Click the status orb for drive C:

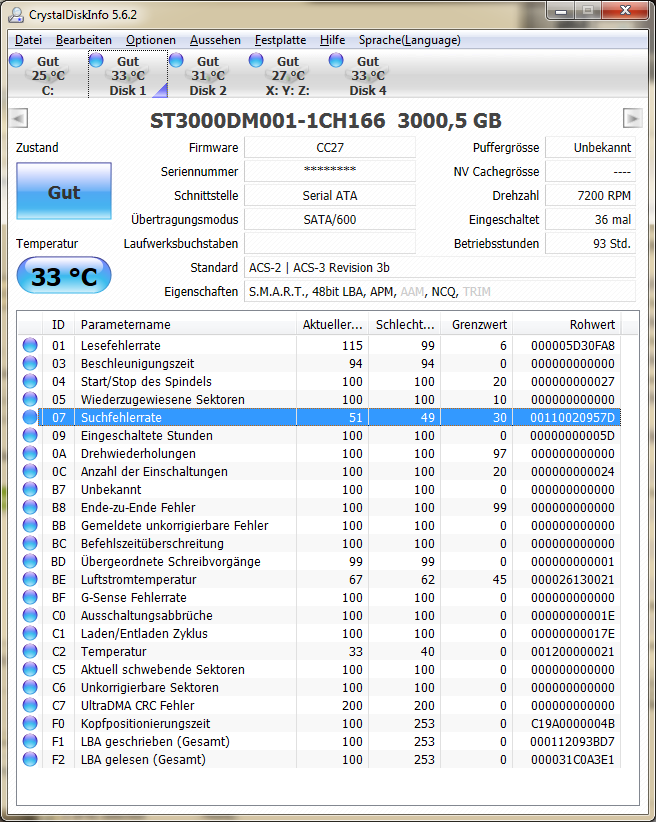[x=17, y=60]
